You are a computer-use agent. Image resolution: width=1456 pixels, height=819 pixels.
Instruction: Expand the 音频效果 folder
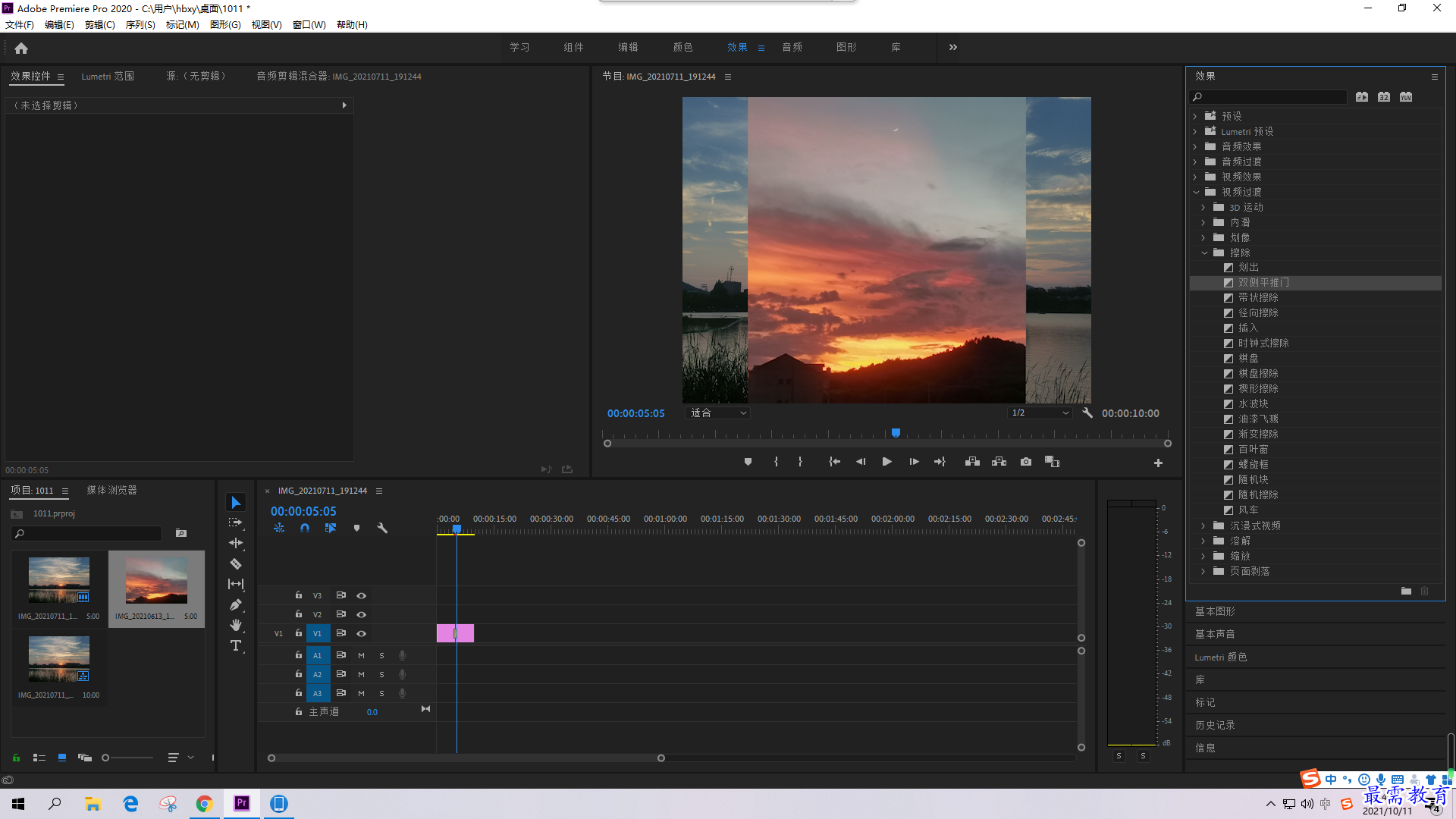pos(1194,146)
